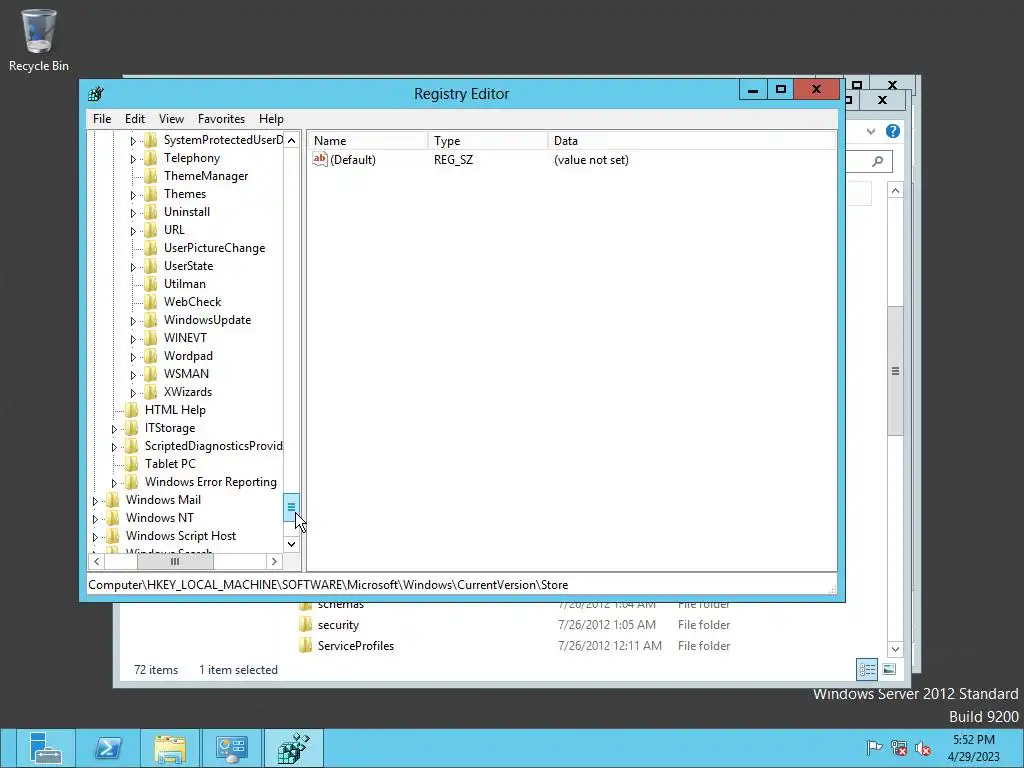Sort values by the Name column header
Viewport: 1024px width, 768px height.
(x=368, y=140)
